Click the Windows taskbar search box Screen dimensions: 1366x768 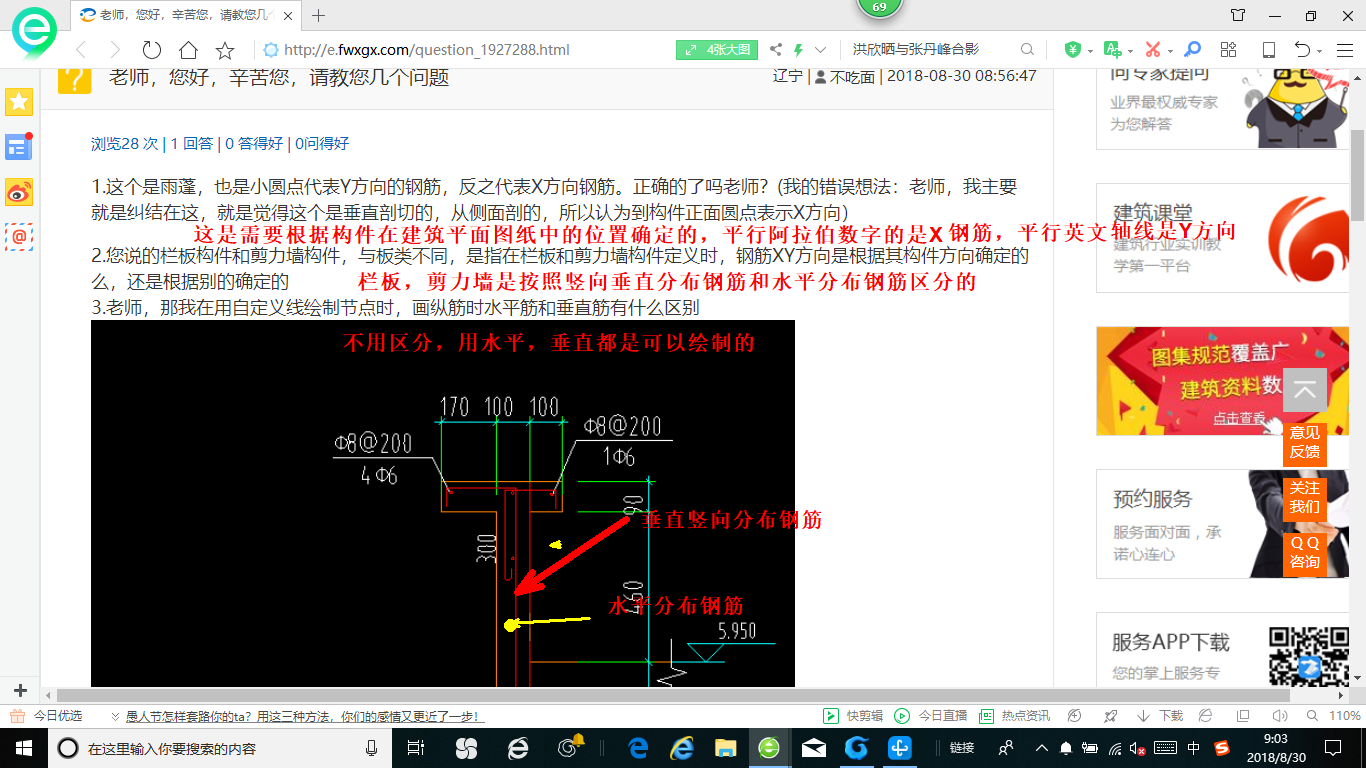point(220,748)
